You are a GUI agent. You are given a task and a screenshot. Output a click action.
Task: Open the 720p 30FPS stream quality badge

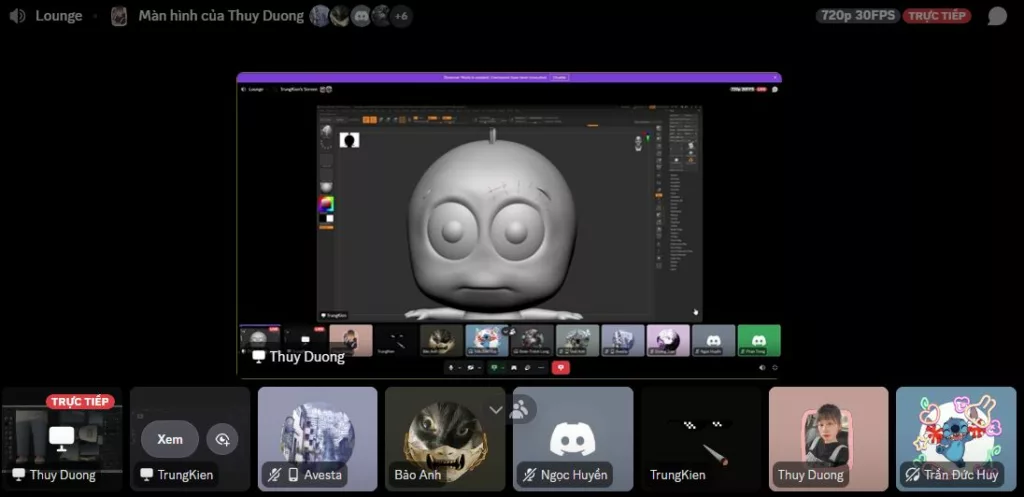tap(857, 16)
